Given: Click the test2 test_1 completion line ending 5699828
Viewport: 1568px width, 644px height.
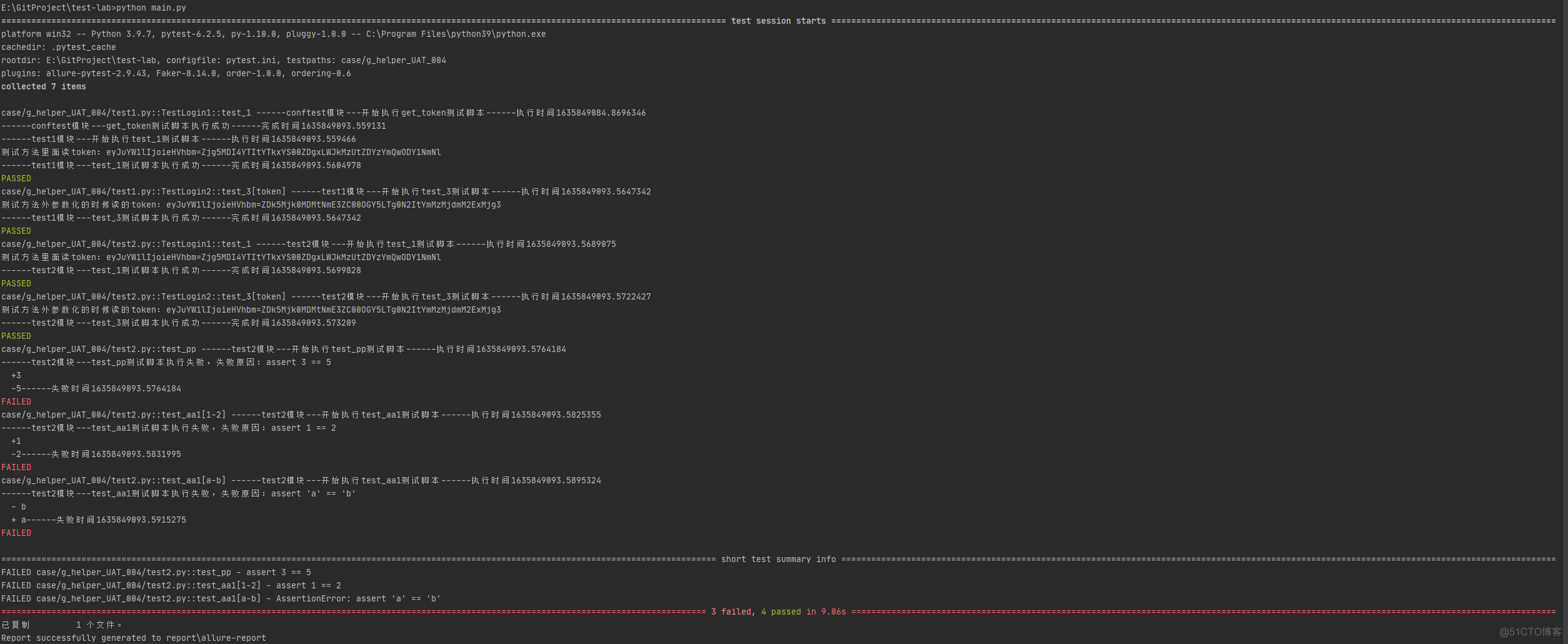Looking at the screenshot, I should [x=181, y=270].
